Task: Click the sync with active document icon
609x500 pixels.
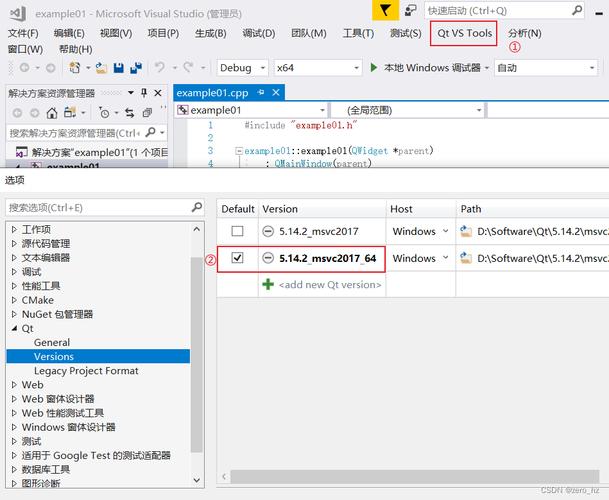Action: click(x=130, y=113)
